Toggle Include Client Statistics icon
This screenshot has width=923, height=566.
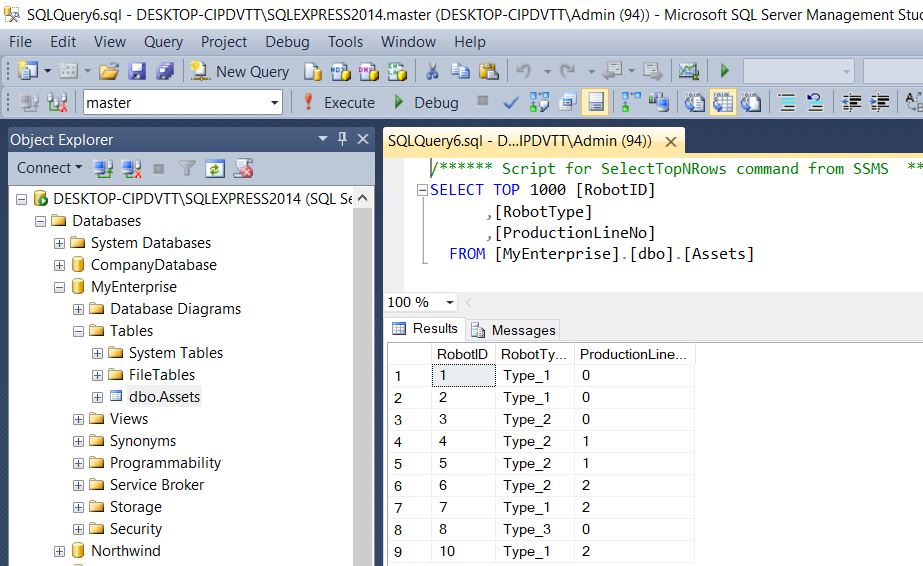click(659, 102)
